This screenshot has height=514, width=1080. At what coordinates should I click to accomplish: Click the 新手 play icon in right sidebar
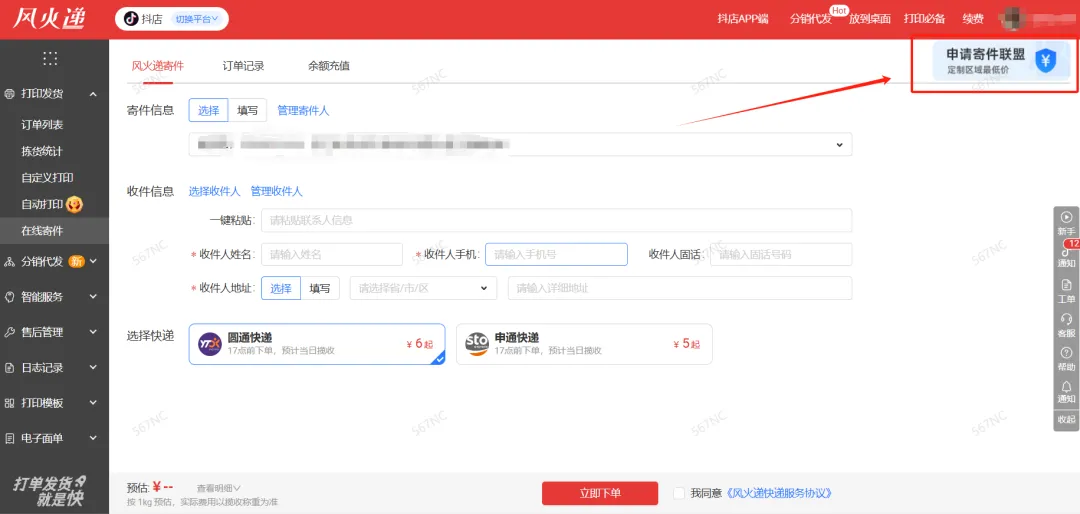click(x=1066, y=217)
